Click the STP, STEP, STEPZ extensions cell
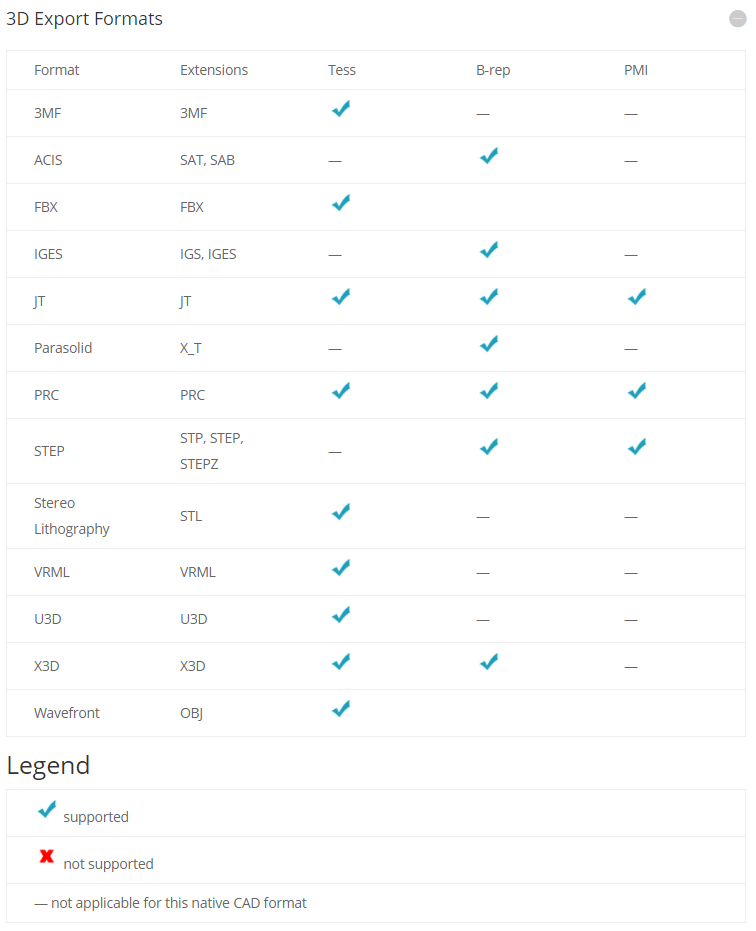The height and width of the screenshot is (931, 756). [x=212, y=451]
